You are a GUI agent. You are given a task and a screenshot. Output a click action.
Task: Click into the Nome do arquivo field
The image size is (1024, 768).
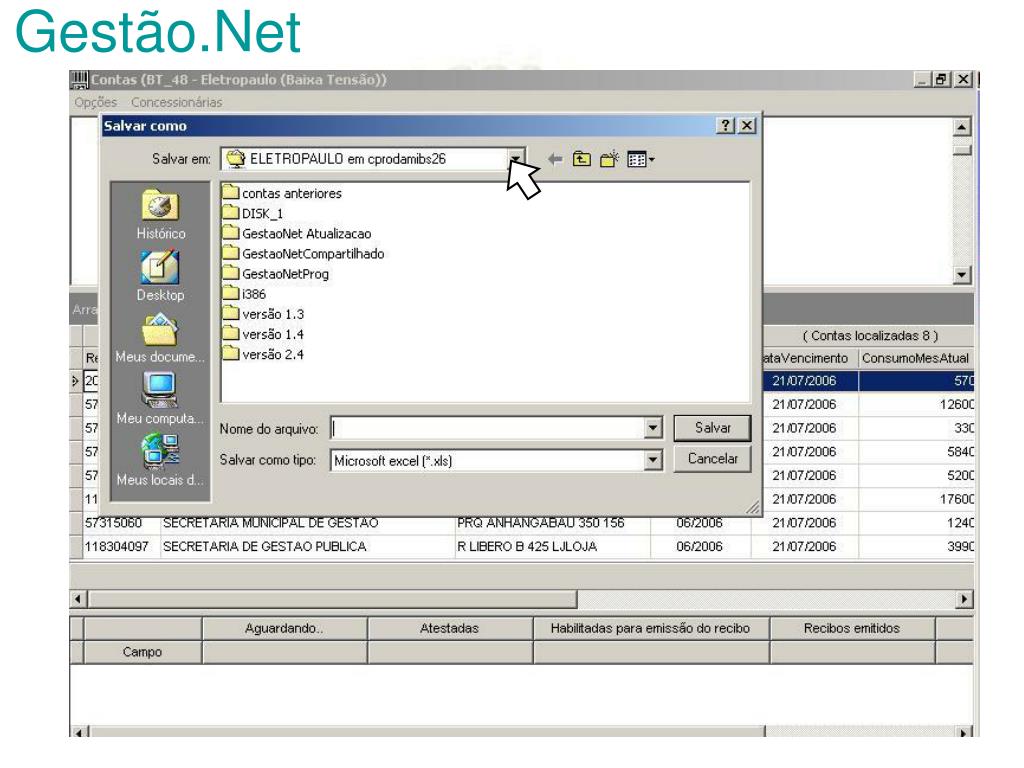[x=487, y=428]
